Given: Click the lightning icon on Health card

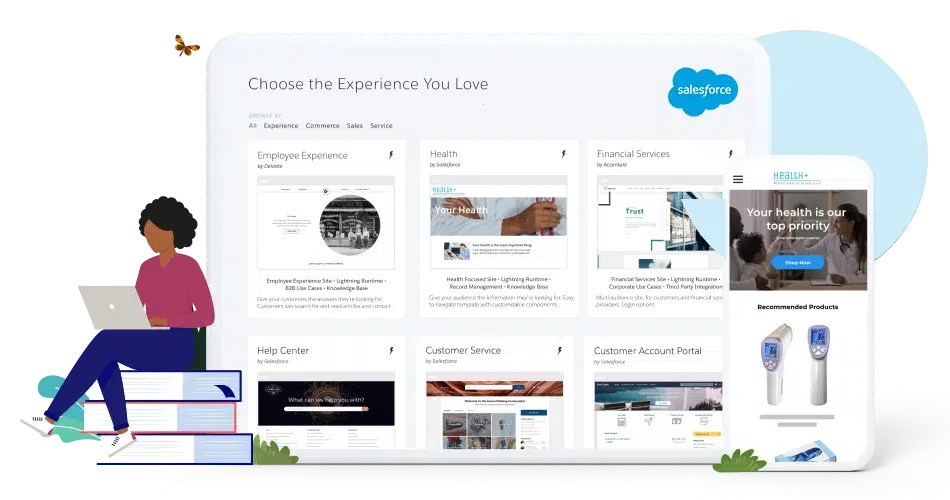Looking at the screenshot, I should pyautogui.click(x=563, y=154).
